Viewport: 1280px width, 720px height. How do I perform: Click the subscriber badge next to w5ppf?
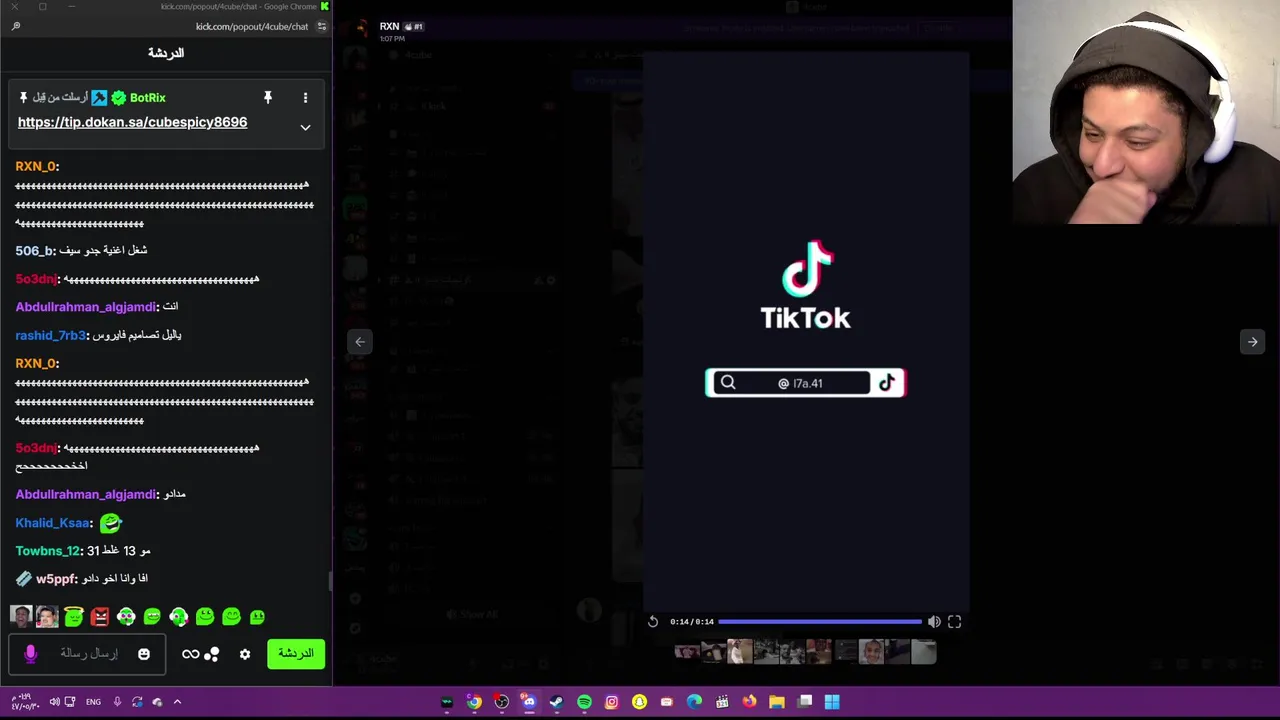(24, 579)
